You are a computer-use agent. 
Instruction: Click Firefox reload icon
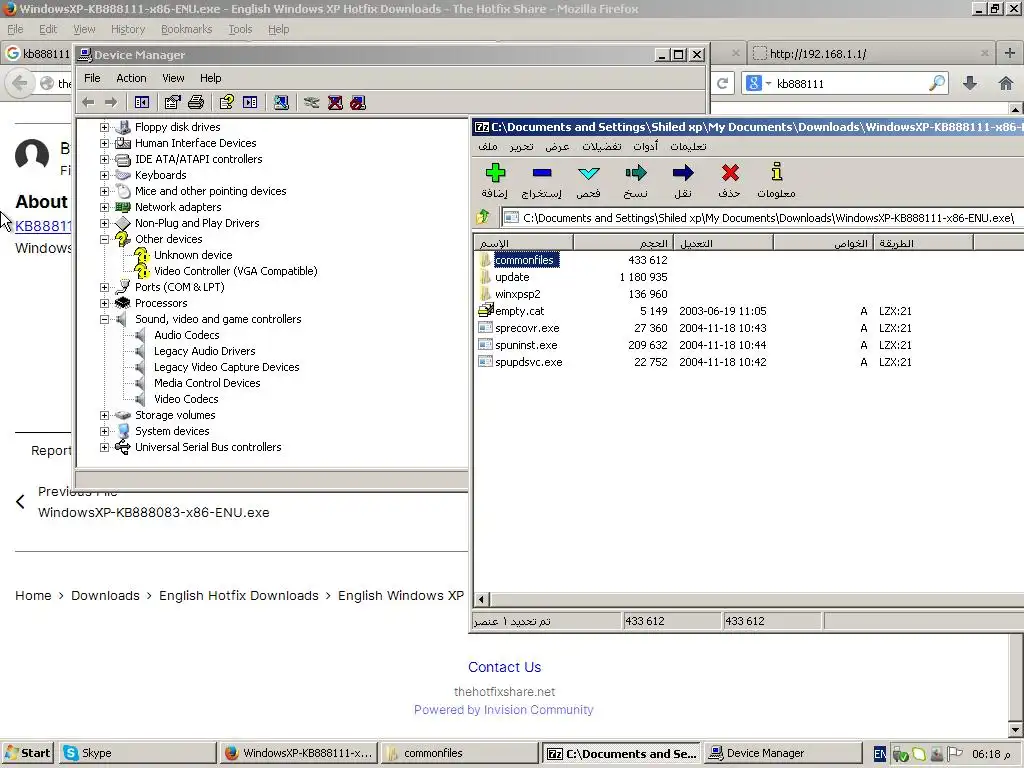(722, 84)
